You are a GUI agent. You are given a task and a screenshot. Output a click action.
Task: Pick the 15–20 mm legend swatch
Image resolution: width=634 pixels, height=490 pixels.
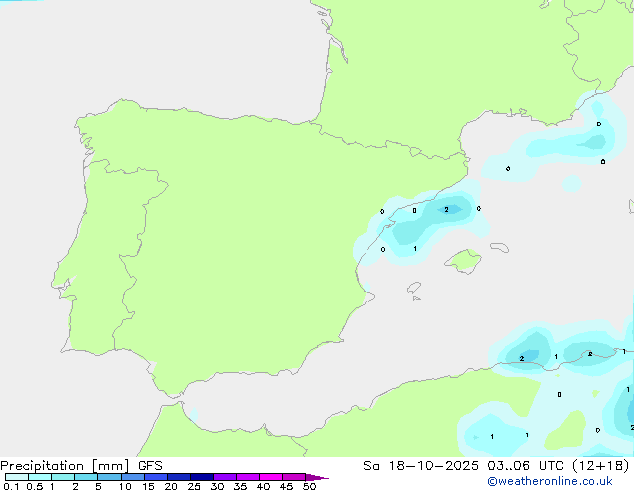pos(155,477)
